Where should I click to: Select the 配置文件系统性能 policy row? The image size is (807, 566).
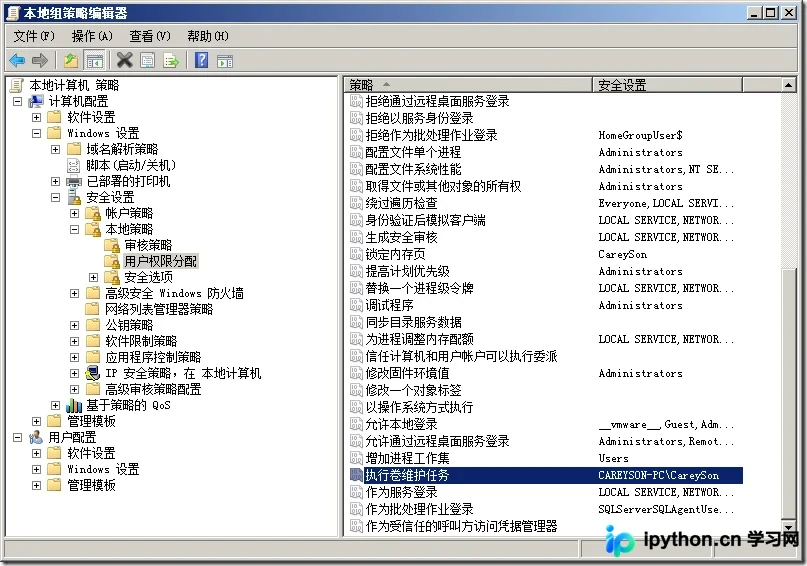pos(544,169)
